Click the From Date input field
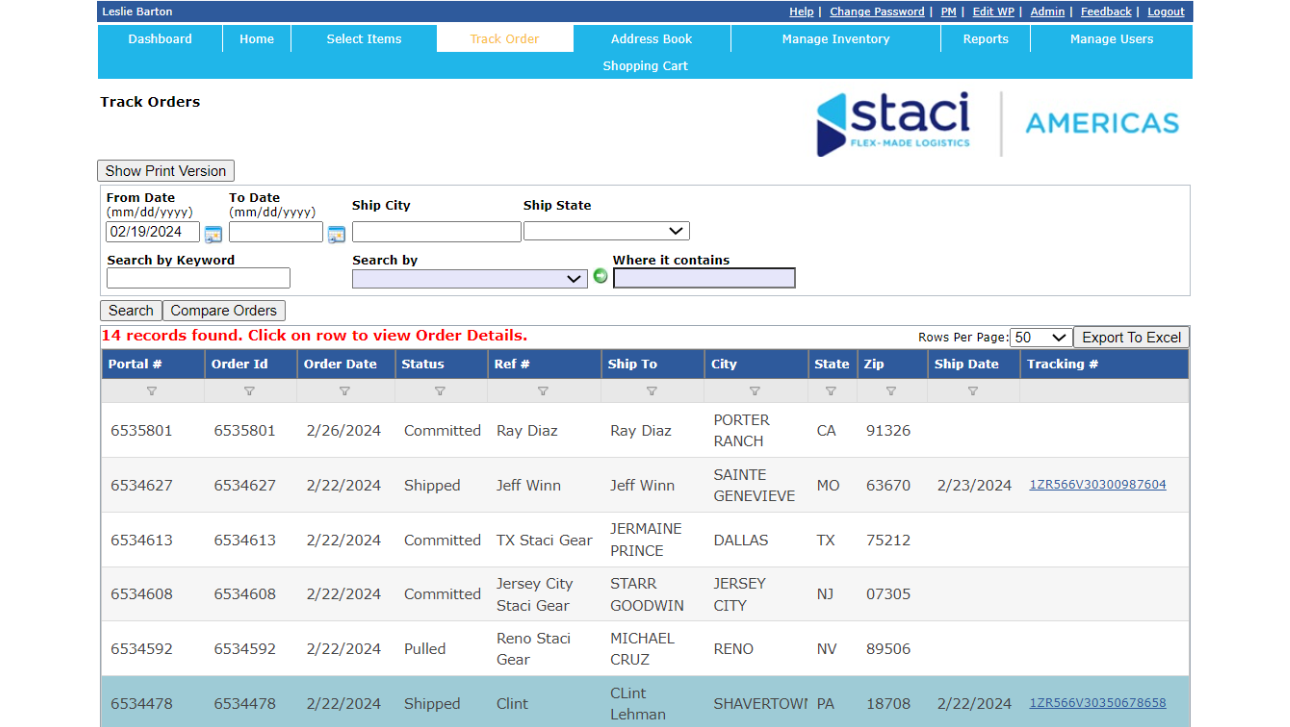1290x727 pixels. coord(153,232)
